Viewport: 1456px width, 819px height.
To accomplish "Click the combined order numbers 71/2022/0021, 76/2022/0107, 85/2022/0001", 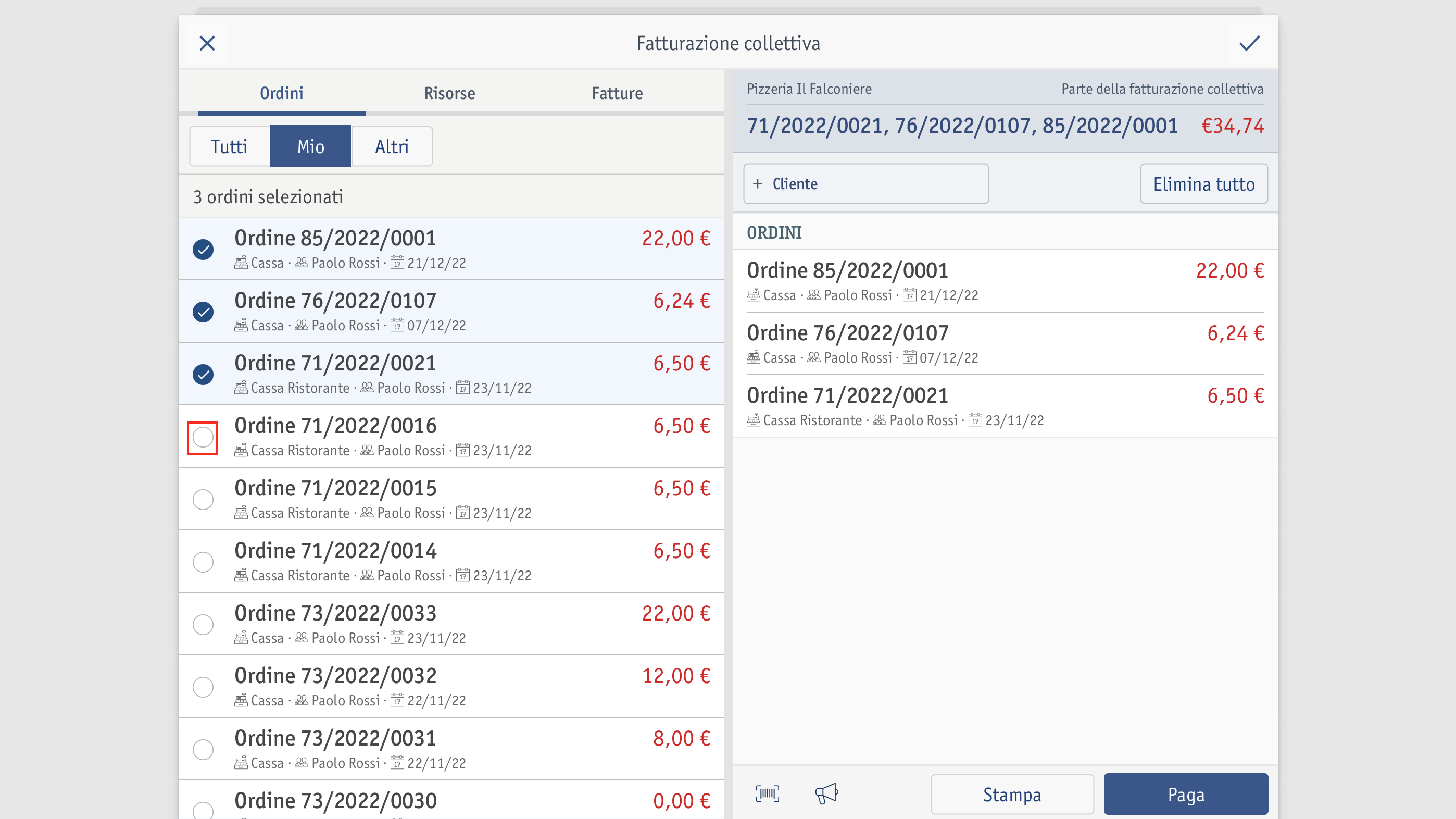I will point(962,126).
